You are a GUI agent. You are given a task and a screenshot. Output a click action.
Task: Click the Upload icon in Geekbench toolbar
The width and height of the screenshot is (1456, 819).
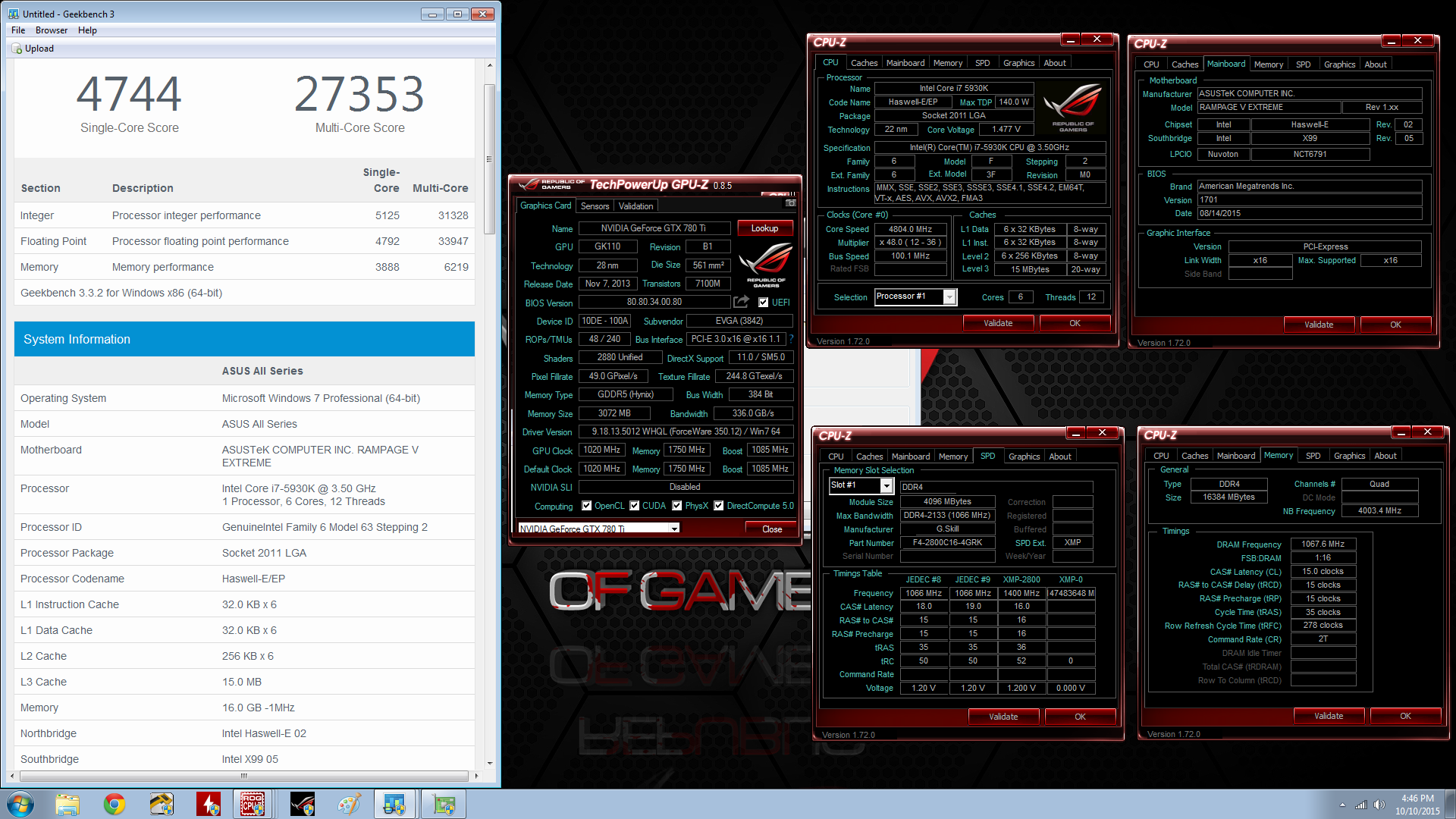[17, 49]
